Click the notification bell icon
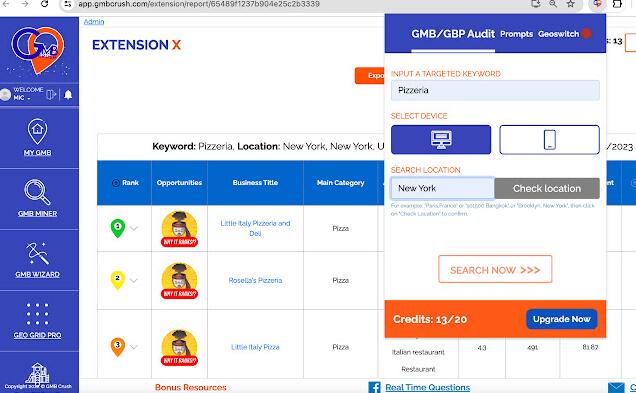 click(68, 94)
